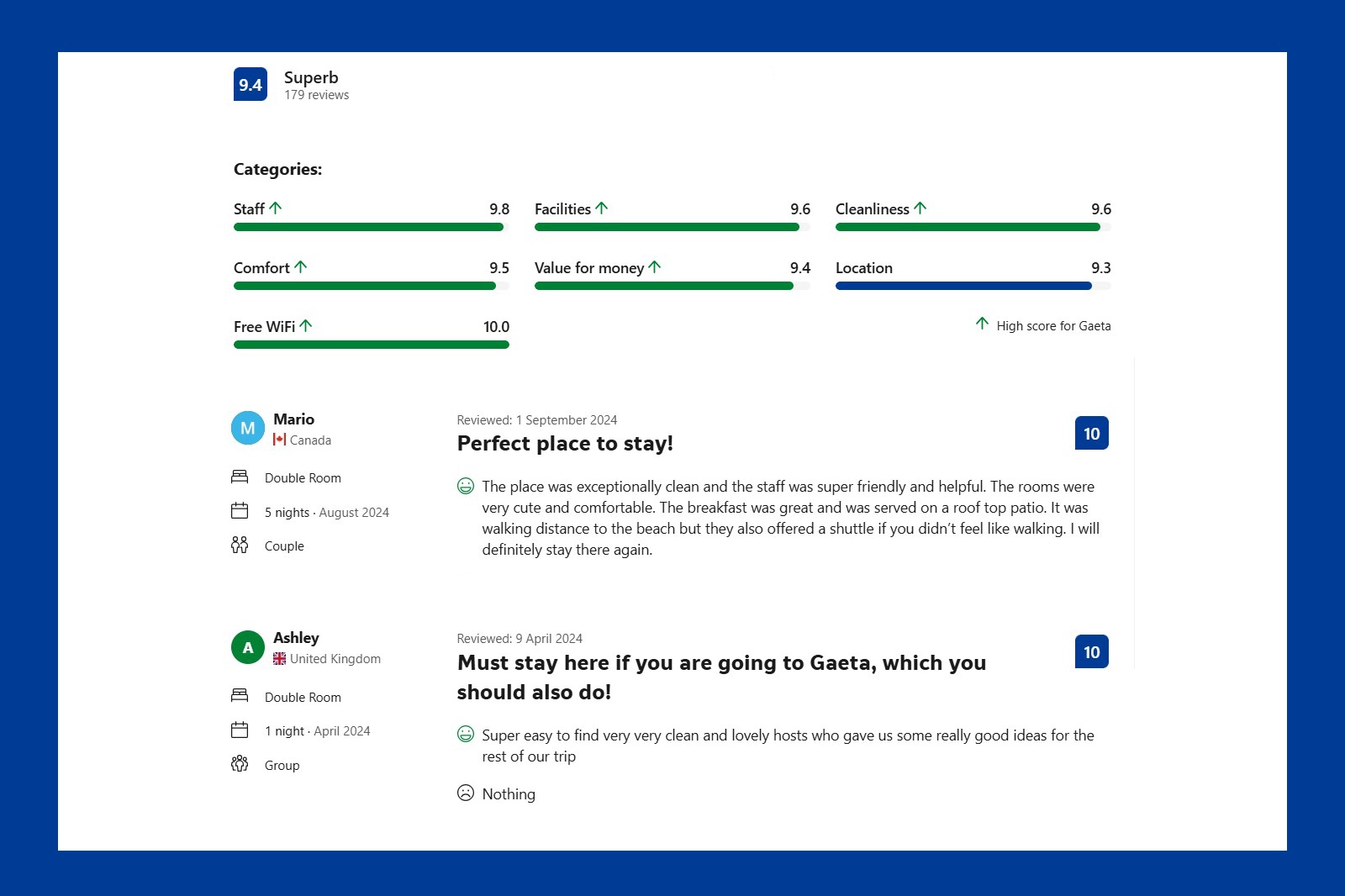
Task: Click the sad face icon beside Nothing
Action: click(466, 793)
